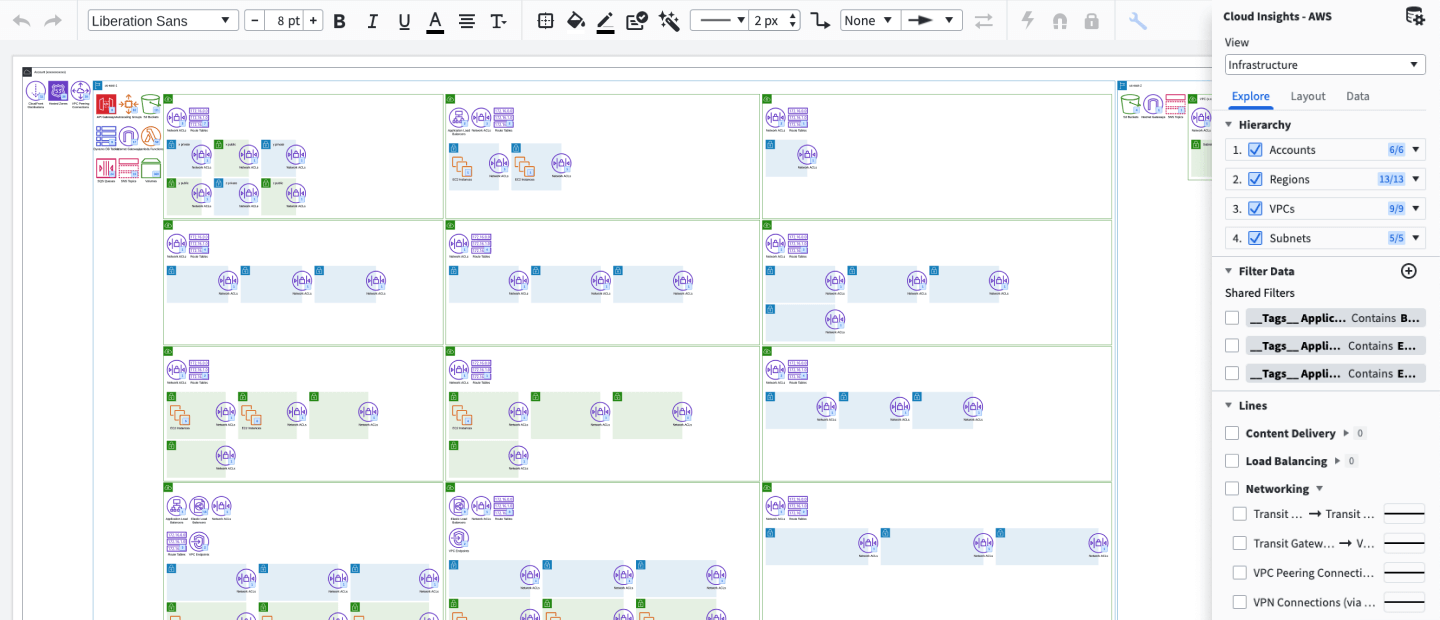Open the text options T icon
The height and width of the screenshot is (620, 1440).
[x=498, y=21]
